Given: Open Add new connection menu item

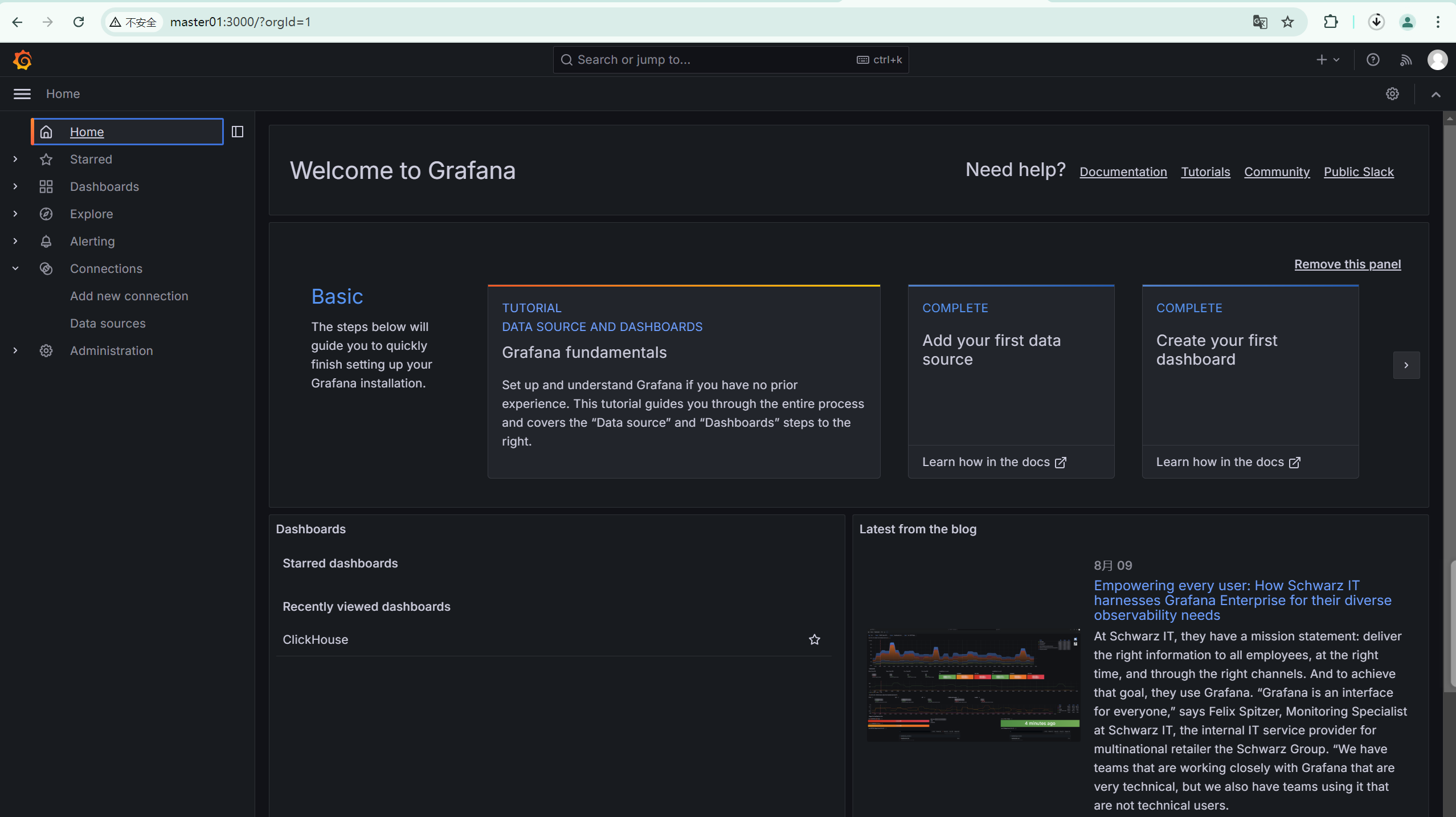Looking at the screenshot, I should [129, 296].
